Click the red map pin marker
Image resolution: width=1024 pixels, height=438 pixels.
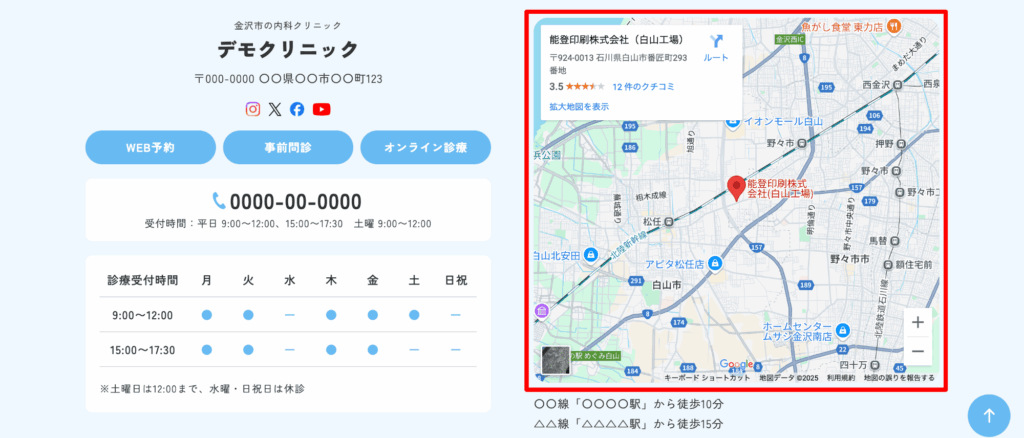[x=736, y=186]
